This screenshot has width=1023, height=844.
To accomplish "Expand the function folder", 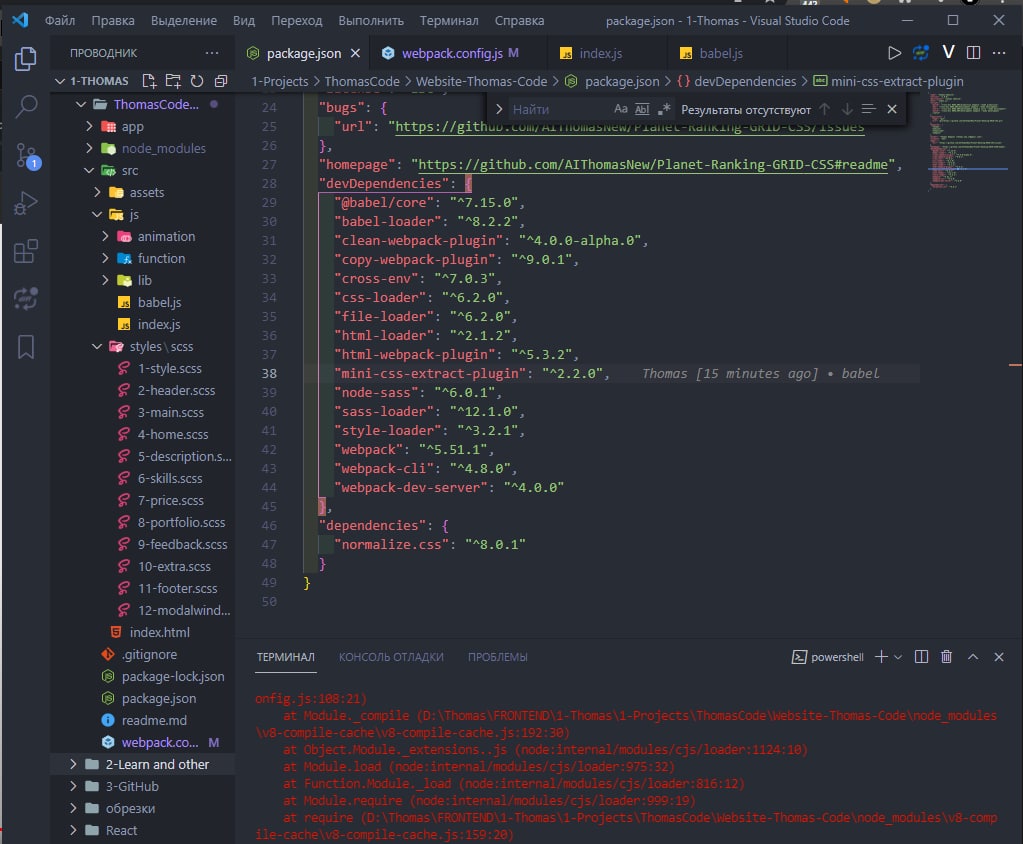I will 105,258.
